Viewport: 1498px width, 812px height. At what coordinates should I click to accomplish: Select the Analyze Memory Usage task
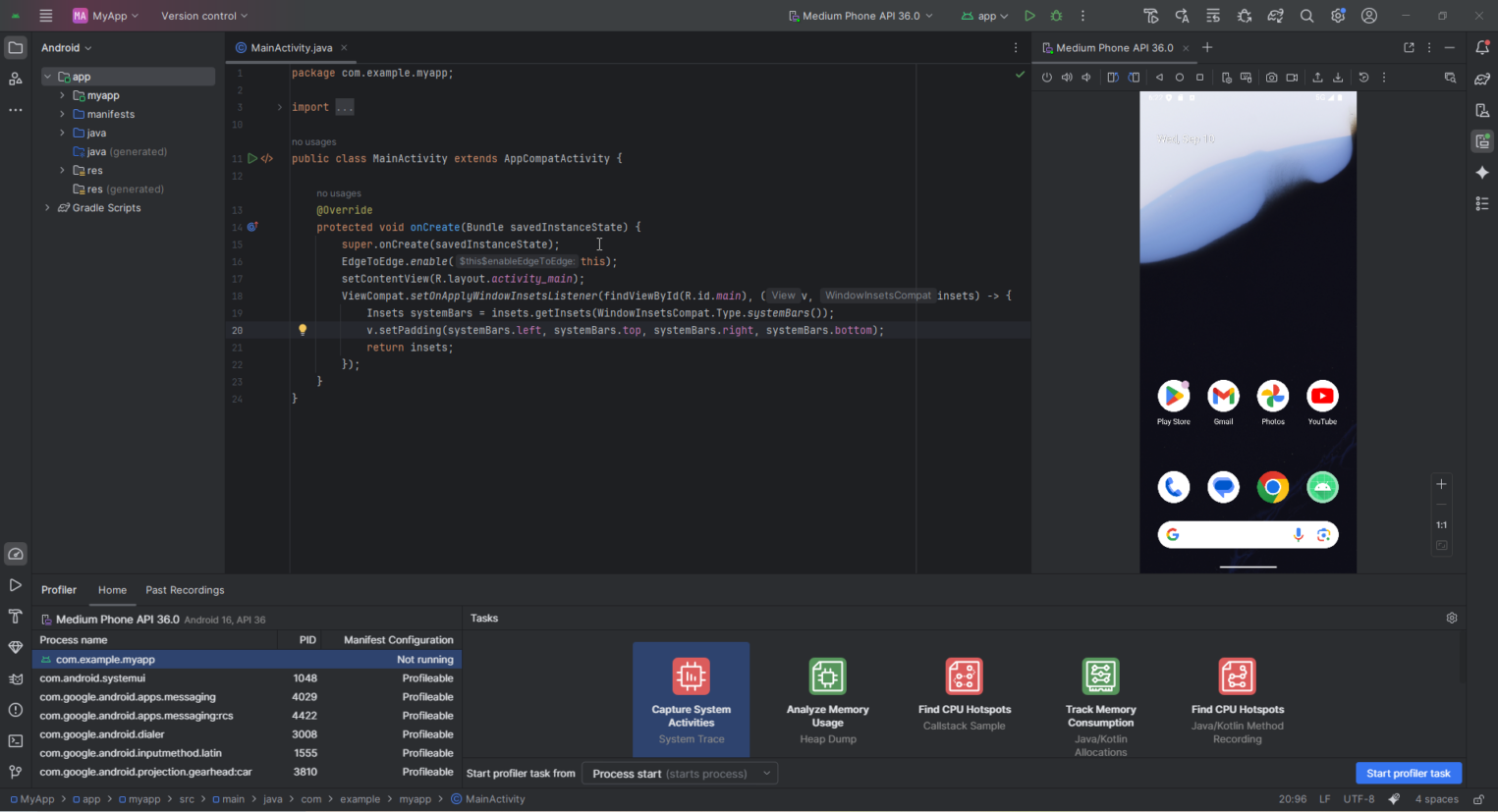pos(827,699)
